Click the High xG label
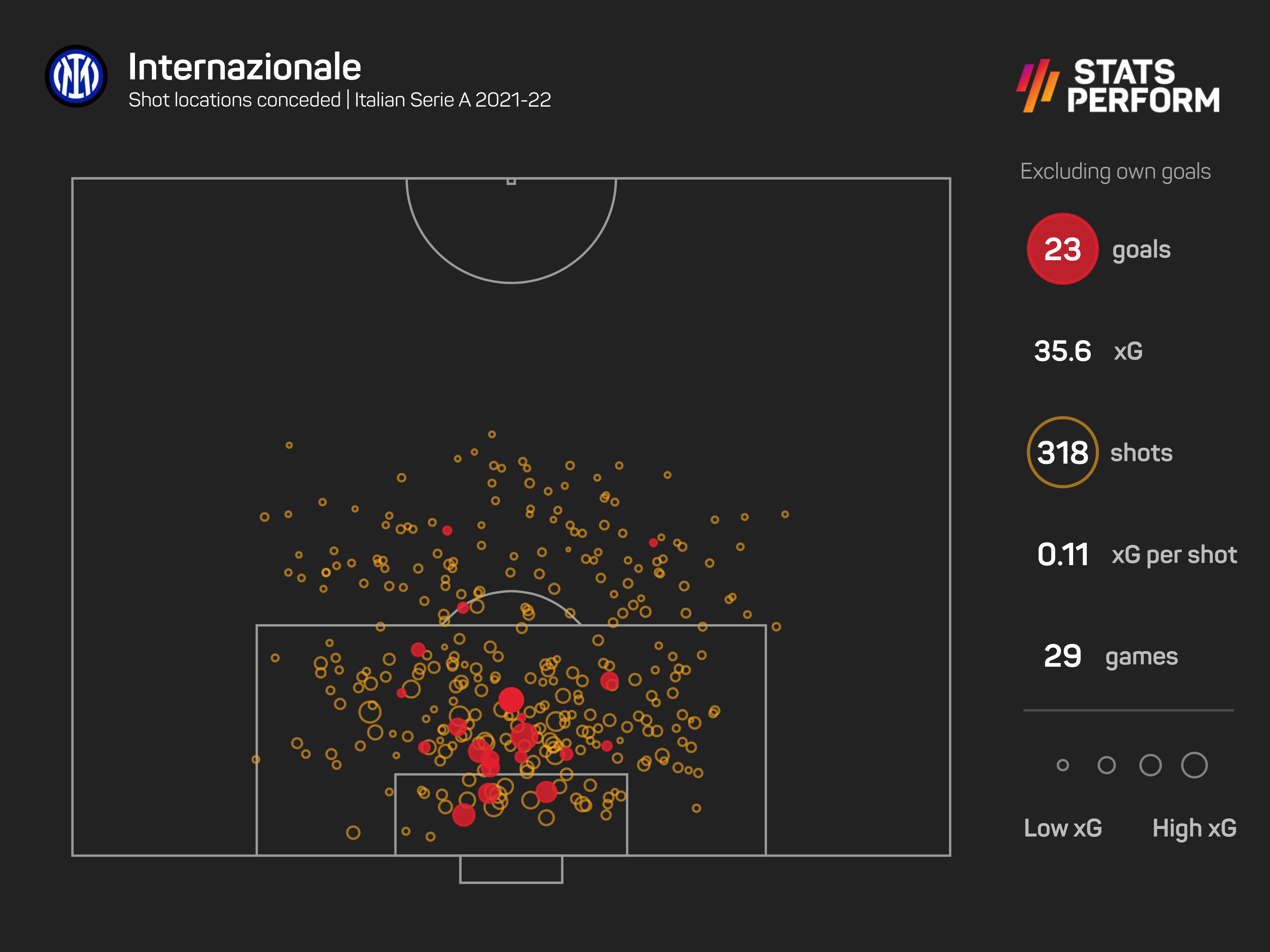The image size is (1270, 952). pyautogui.click(x=1194, y=829)
